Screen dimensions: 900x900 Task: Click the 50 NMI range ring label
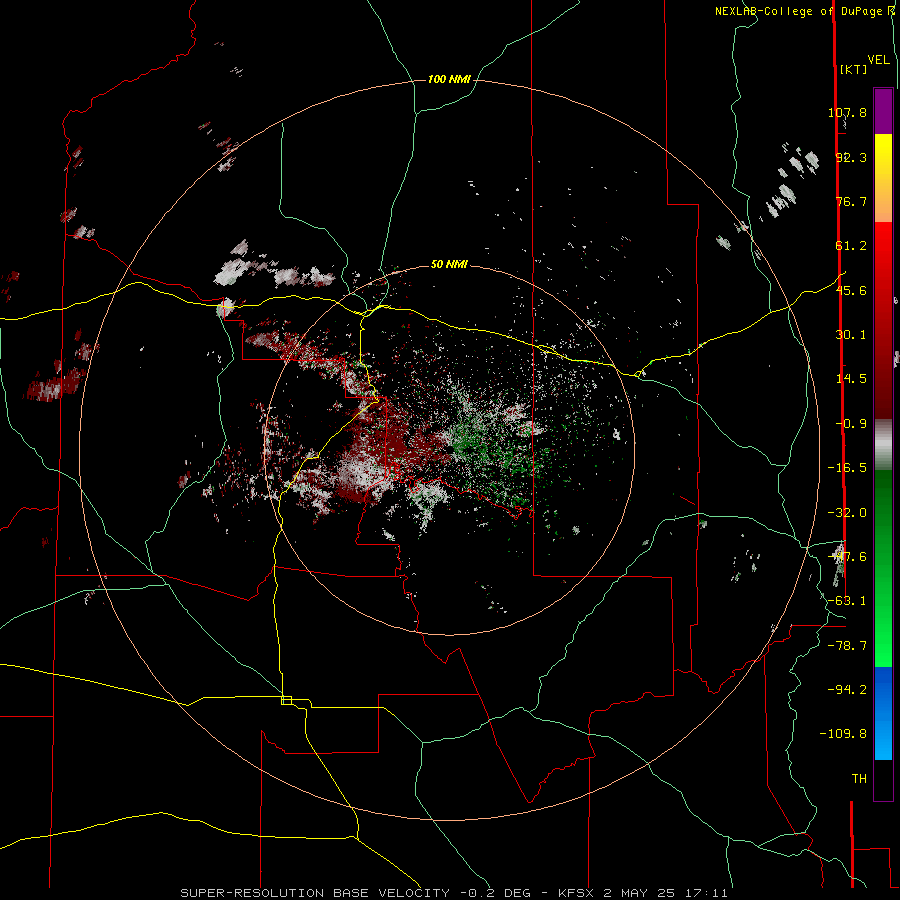(449, 264)
